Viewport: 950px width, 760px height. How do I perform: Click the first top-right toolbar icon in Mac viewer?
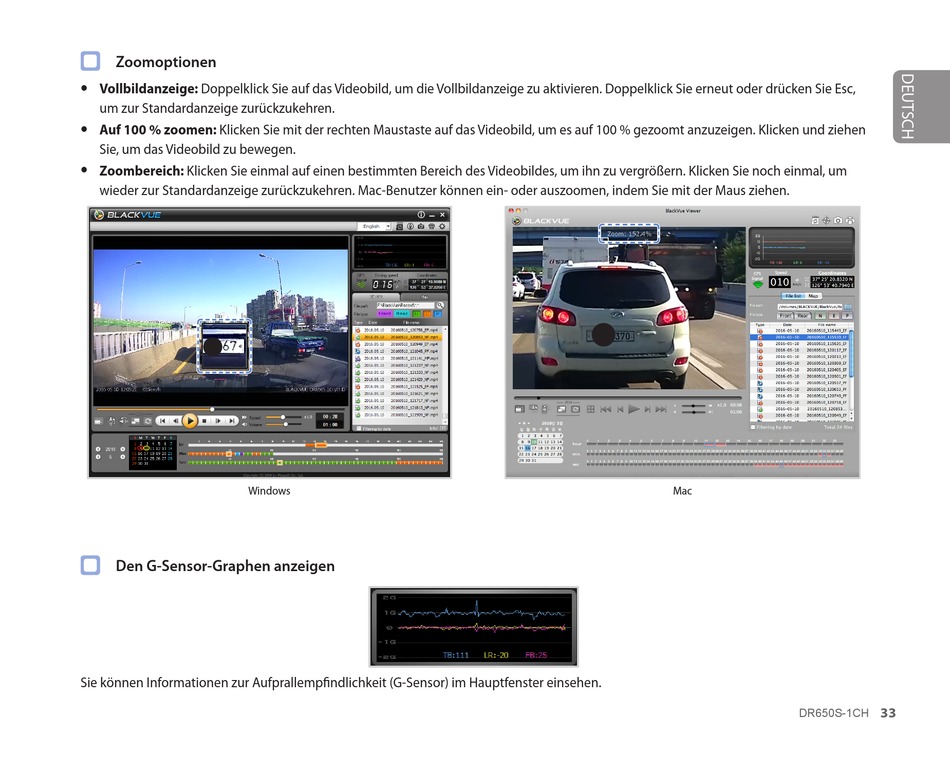pos(815,221)
